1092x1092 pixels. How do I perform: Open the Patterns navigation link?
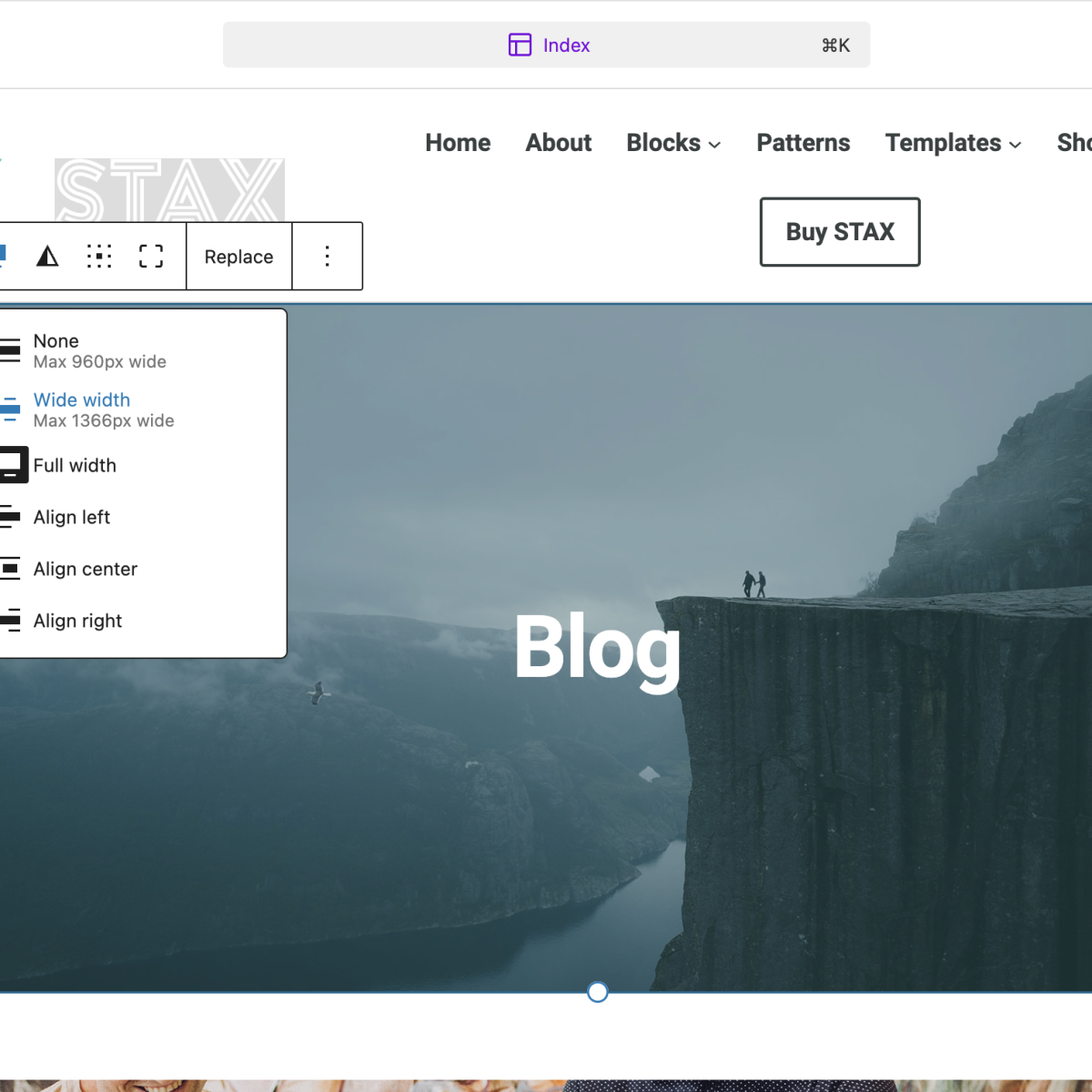coord(804,143)
